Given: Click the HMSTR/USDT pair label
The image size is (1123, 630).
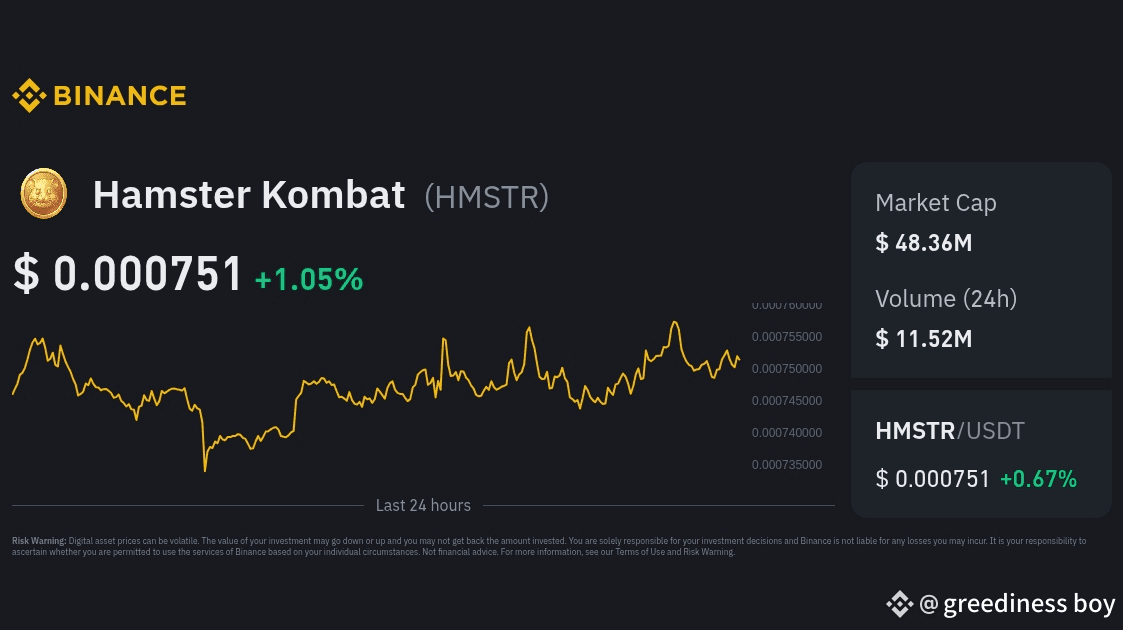Looking at the screenshot, I should tap(950, 431).
